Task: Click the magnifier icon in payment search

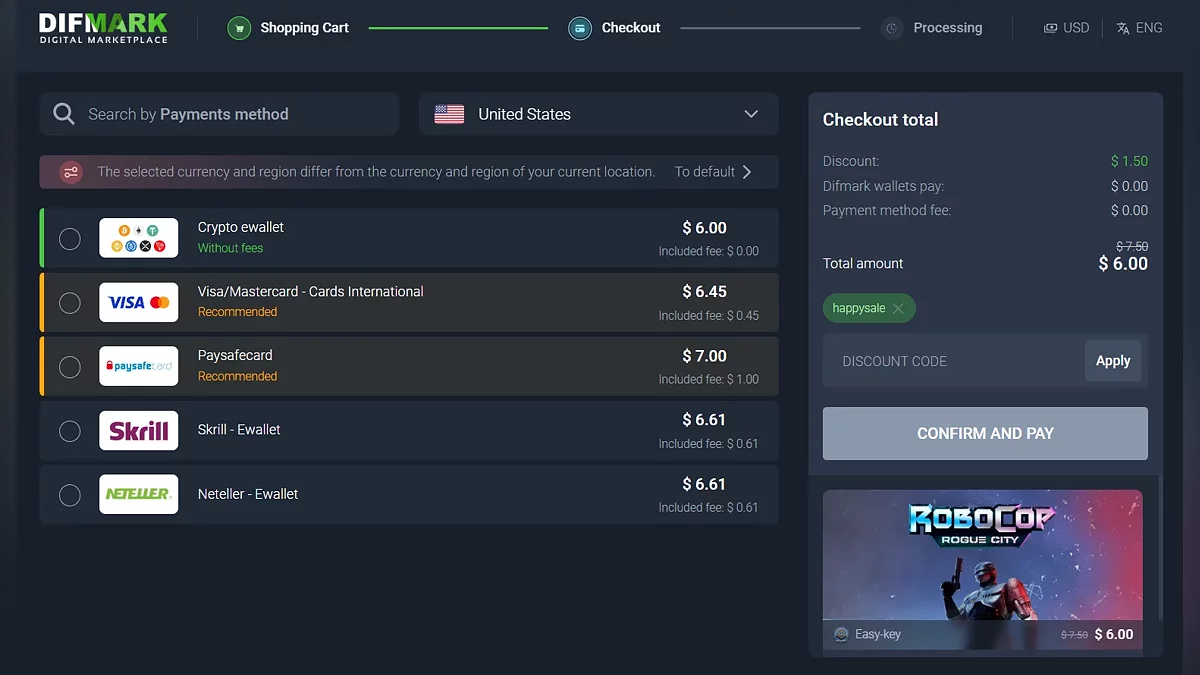Action: point(64,114)
